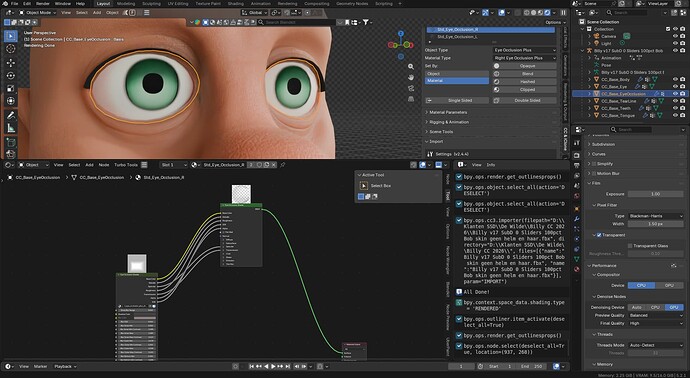Screen dimensions: 690x378
Task: Toggle the Motion Blur checkbox
Action: [594, 173]
